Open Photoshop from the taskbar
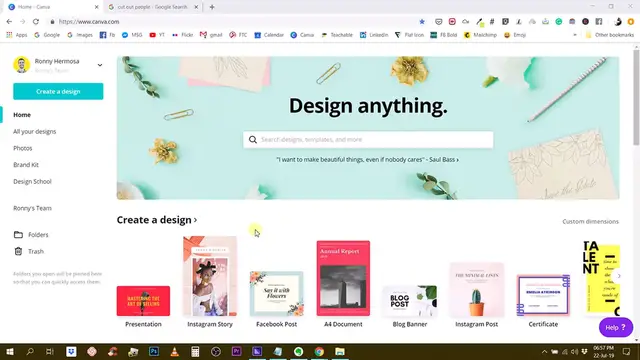640x360 pixels. point(154,351)
